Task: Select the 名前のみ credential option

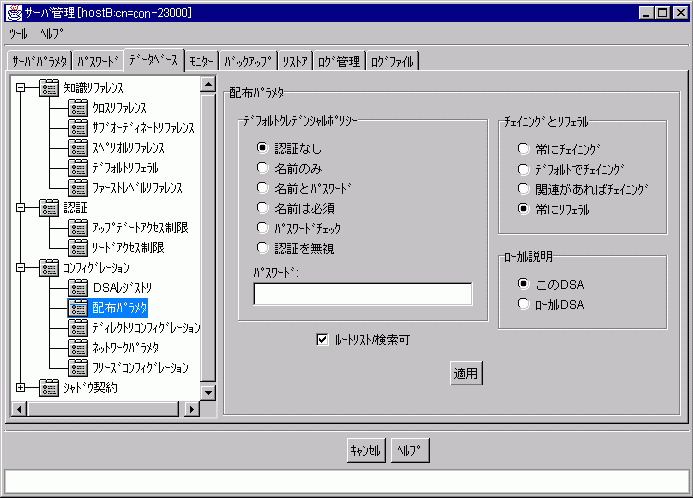Action: pos(262,168)
